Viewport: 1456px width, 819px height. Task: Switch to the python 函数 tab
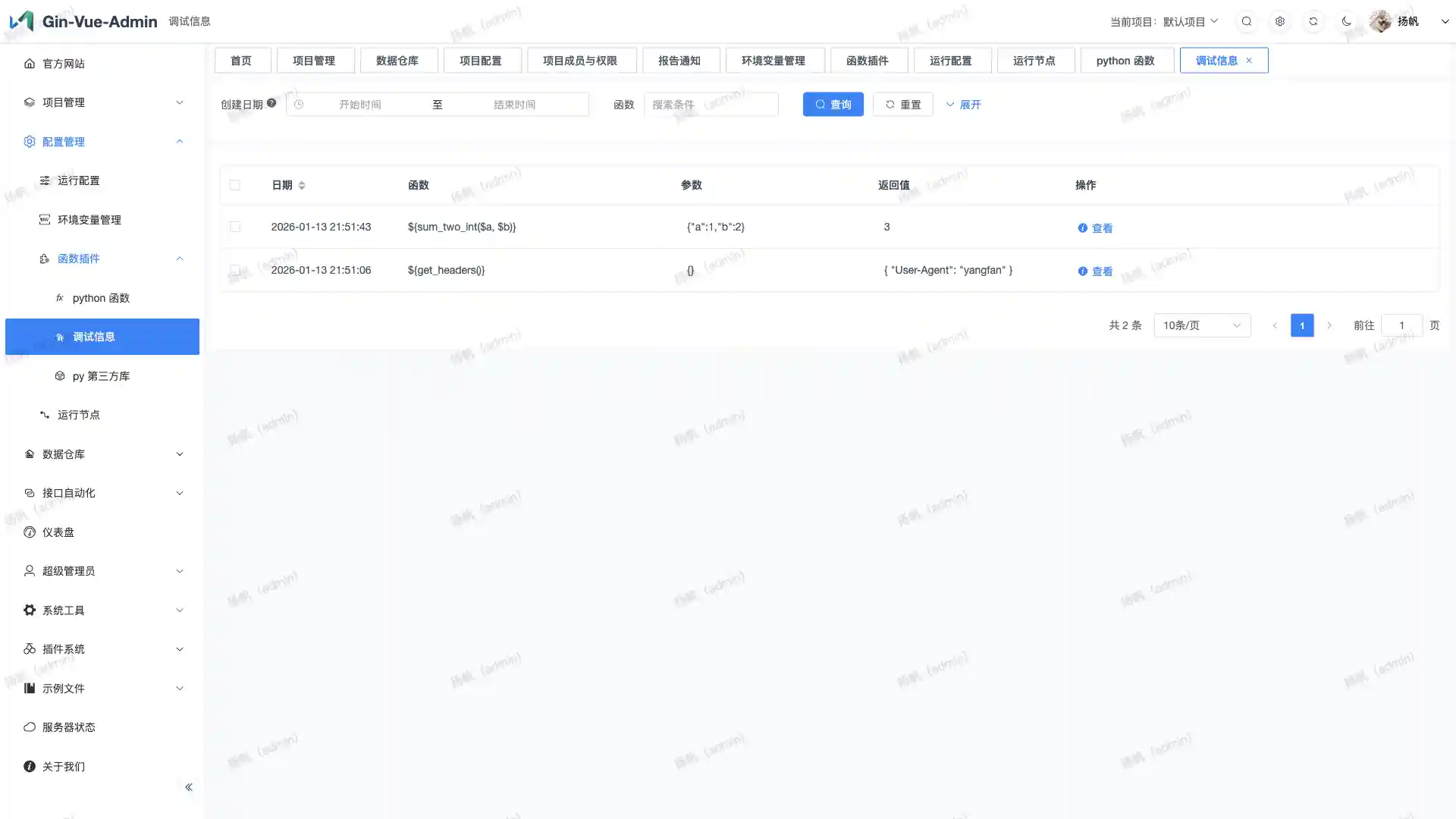click(x=1125, y=61)
